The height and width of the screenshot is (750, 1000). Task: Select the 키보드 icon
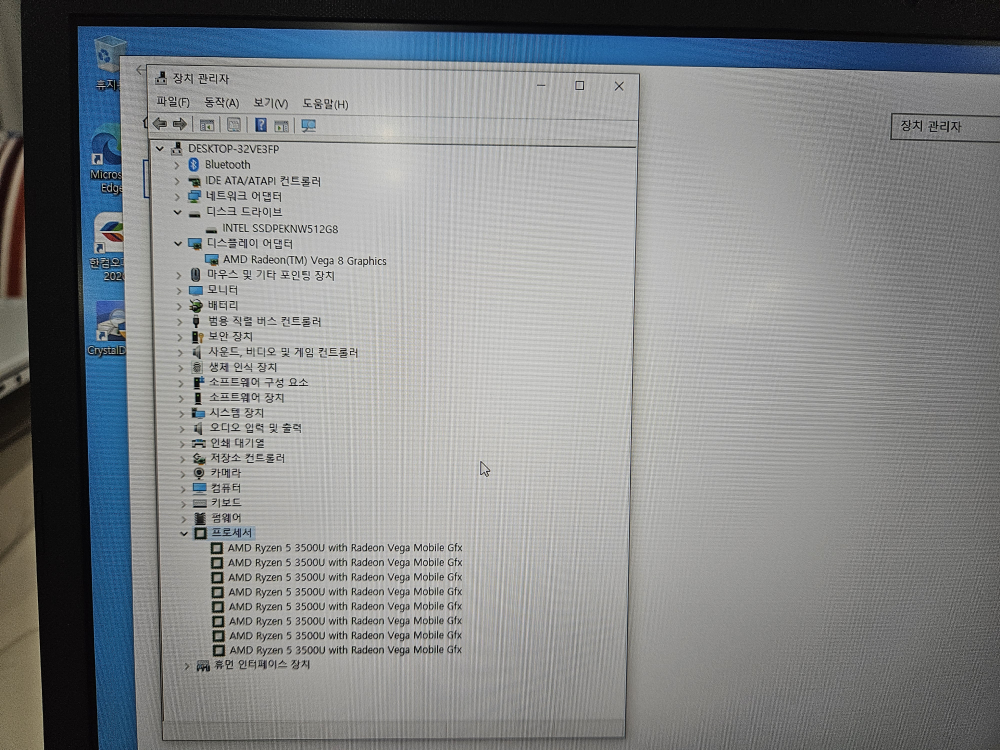coord(200,503)
